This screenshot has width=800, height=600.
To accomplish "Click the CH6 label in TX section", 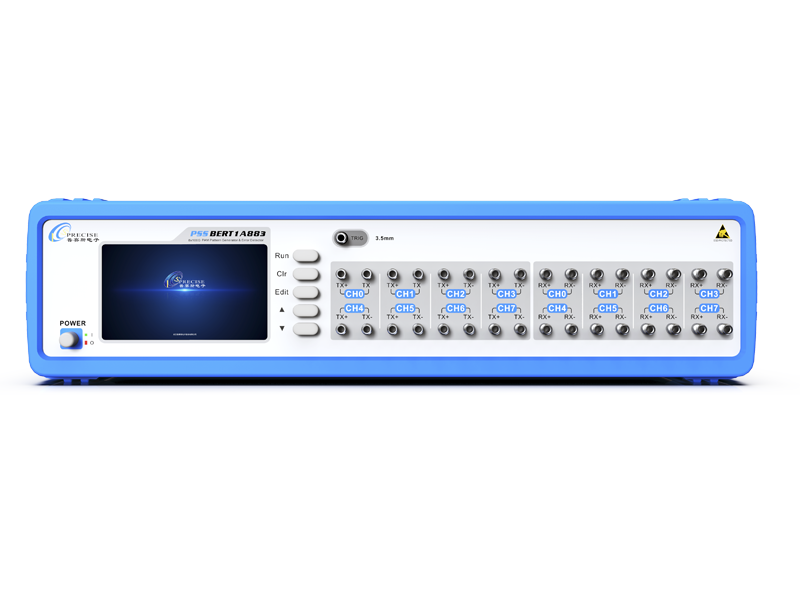I will pos(456,308).
